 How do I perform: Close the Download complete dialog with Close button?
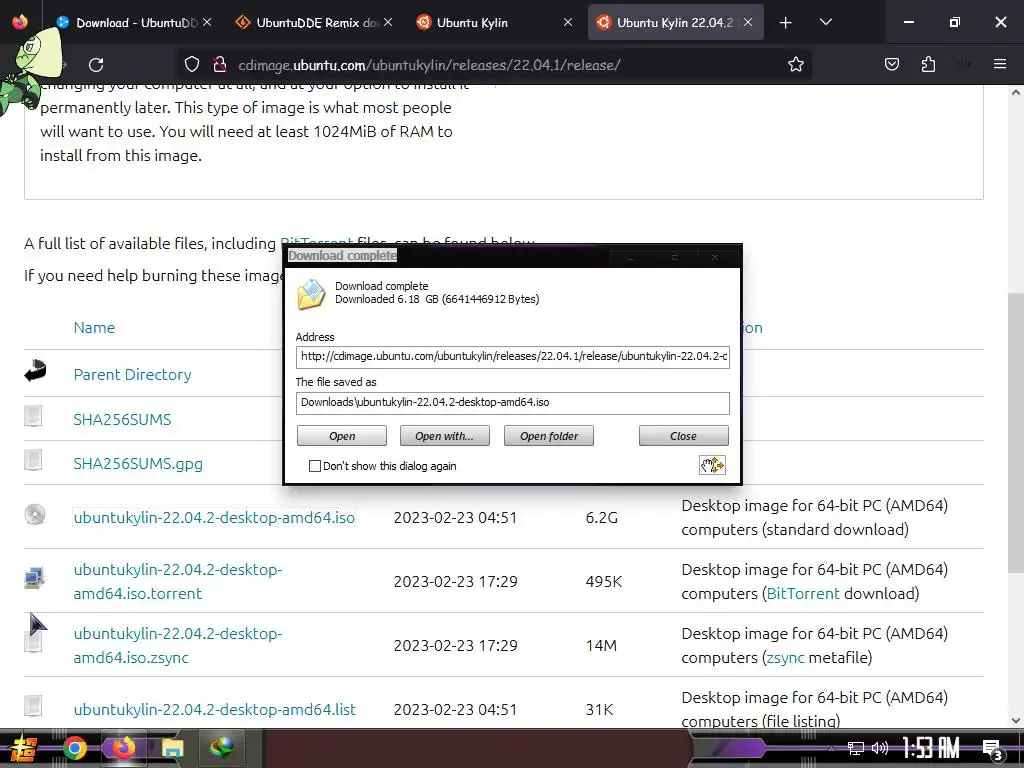[x=683, y=436]
